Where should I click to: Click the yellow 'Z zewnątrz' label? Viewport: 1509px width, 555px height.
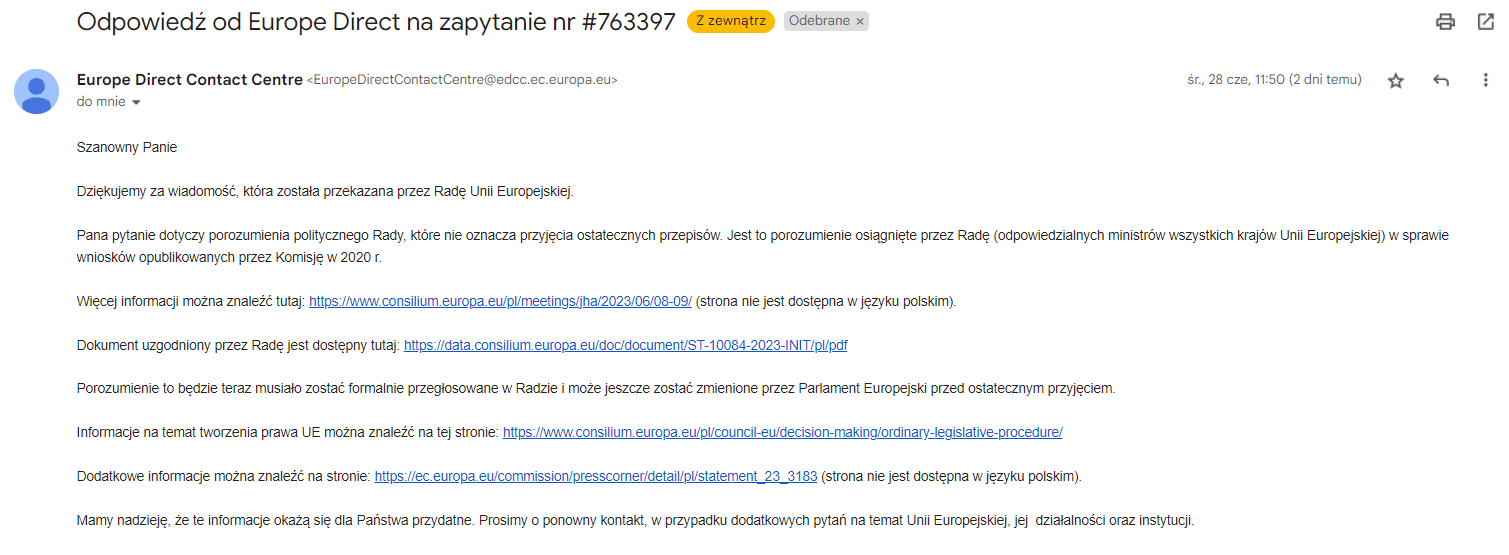[x=730, y=21]
